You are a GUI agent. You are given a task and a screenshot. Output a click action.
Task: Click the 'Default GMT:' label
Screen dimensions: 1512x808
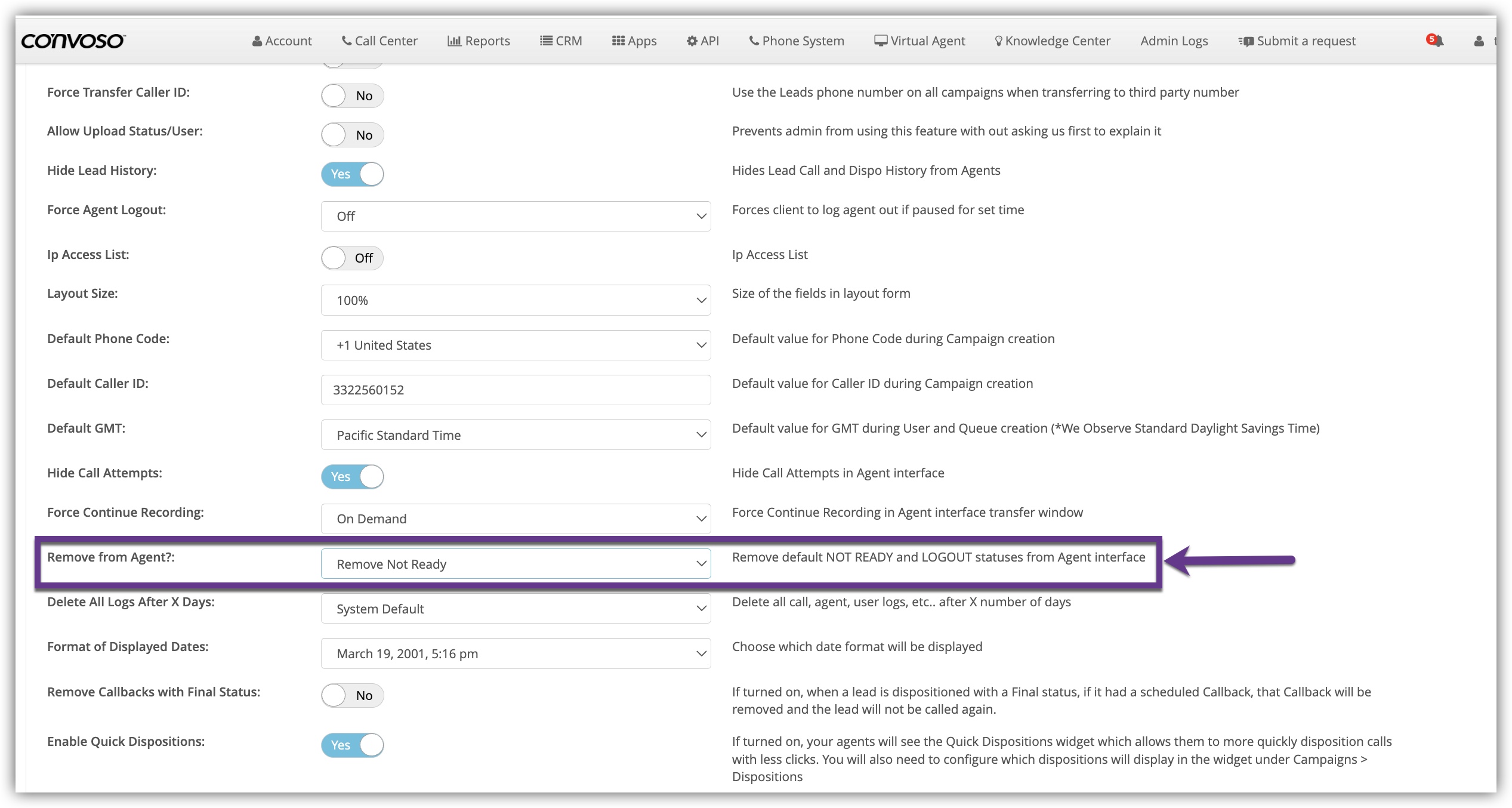pyautogui.click(x=87, y=428)
